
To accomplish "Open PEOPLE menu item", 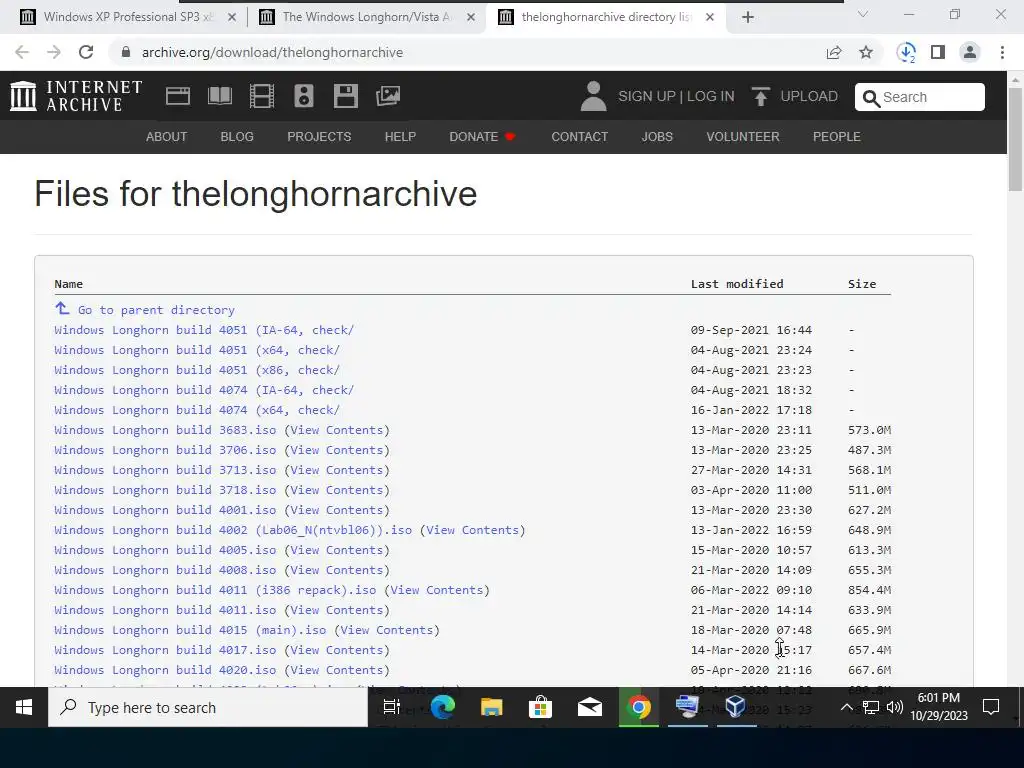I will (837, 136).
